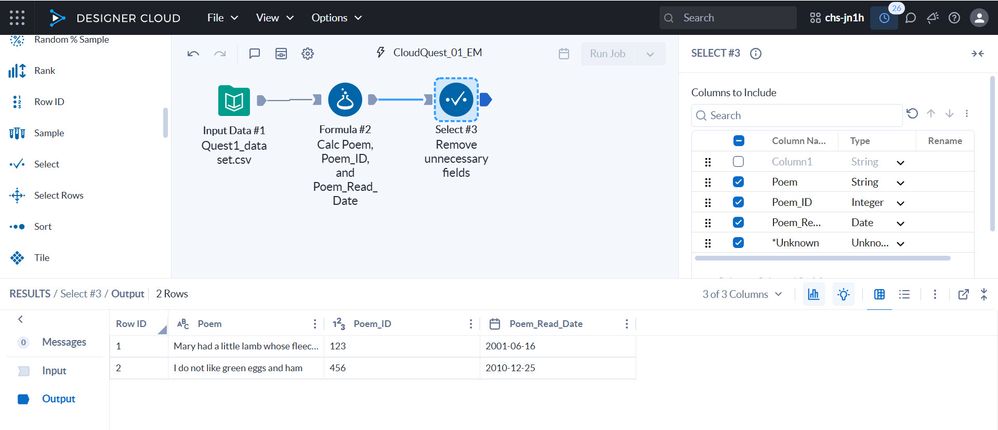Select the Formula #2 node icon

[x=345, y=99]
